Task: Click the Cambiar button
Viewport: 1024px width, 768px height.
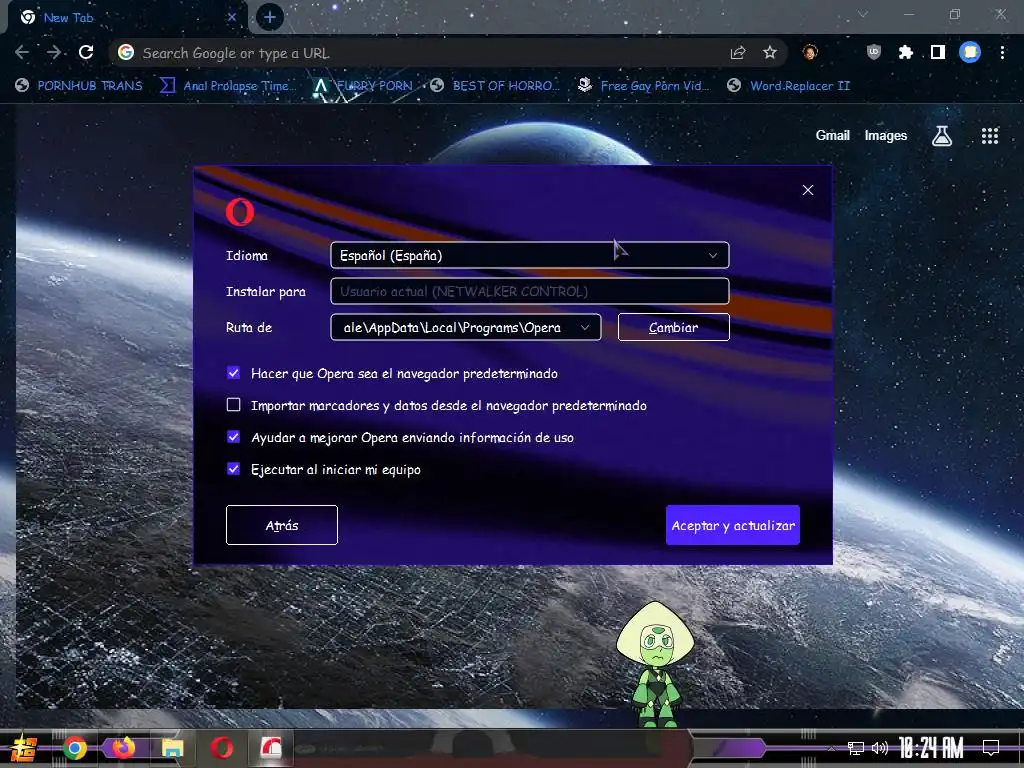Action: (673, 327)
